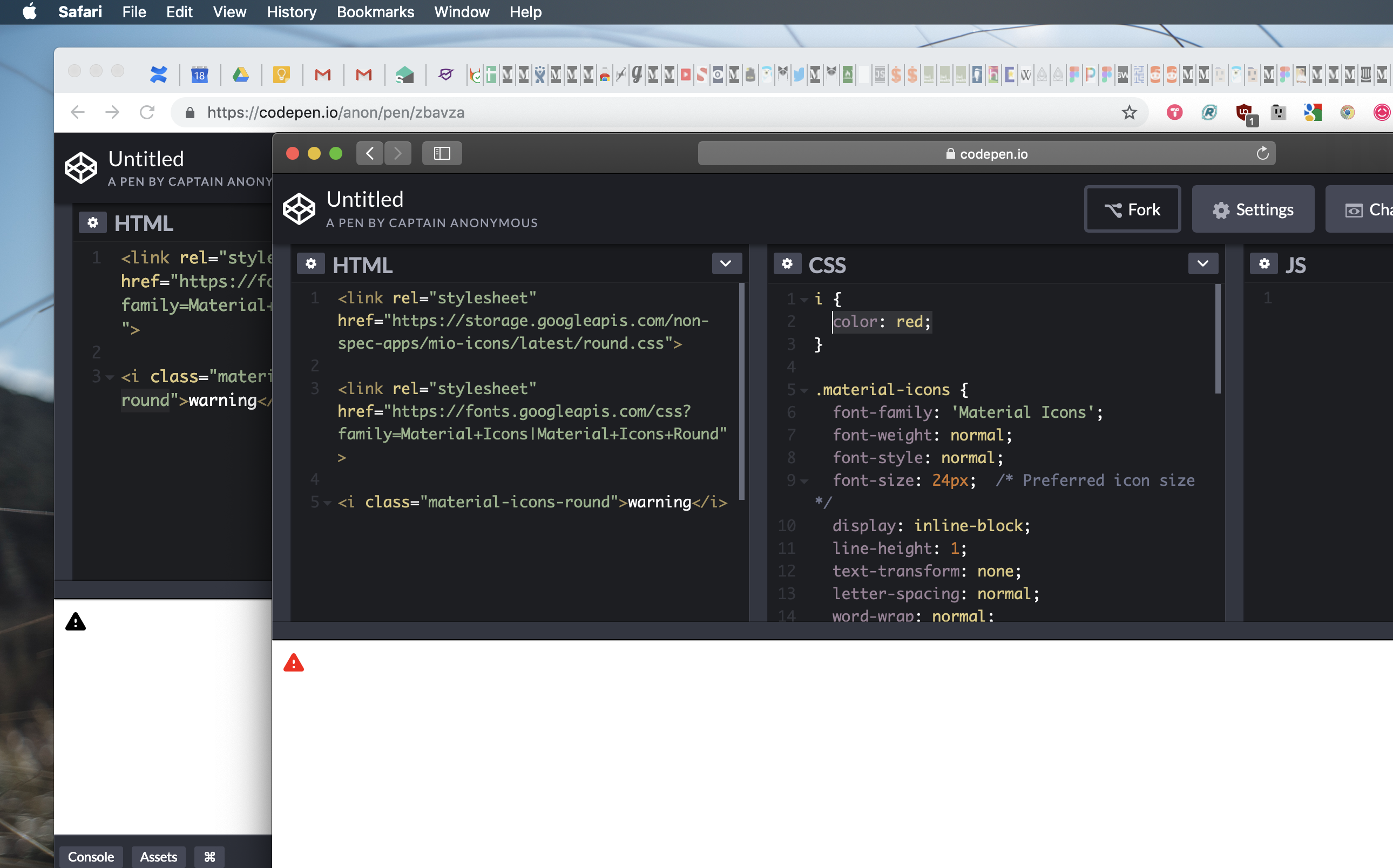
Task: Open the CSS editor settings gear
Action: pyautogui.click(x=787, y=264)
